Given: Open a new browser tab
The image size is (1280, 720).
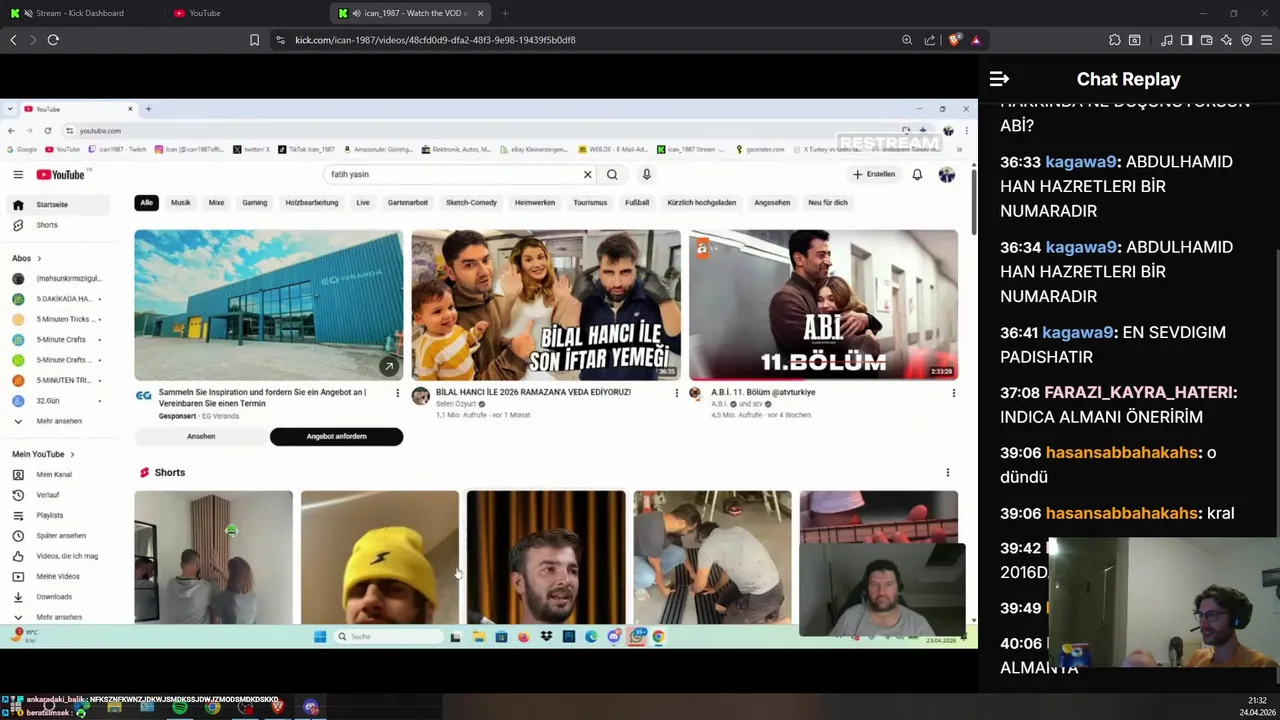Looking at the screenshot, I should click(x=504, y=13).
